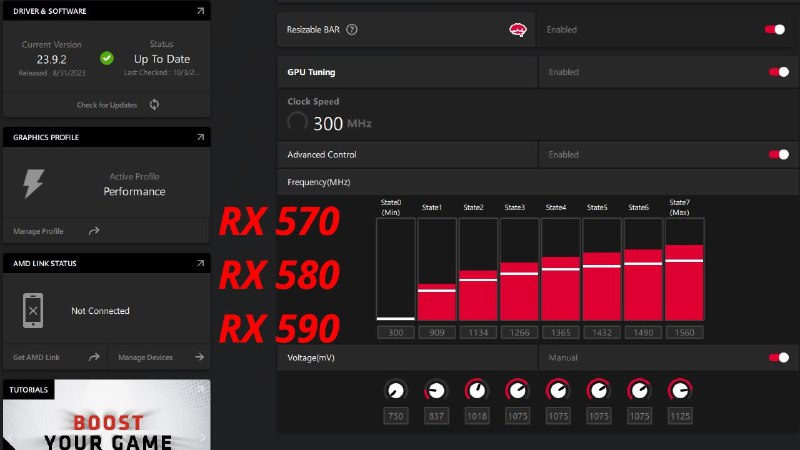Viewport: 800px width, 450px height.
Task: Click the red brain icon in Resizable BAR row
Action: [518, 30]
